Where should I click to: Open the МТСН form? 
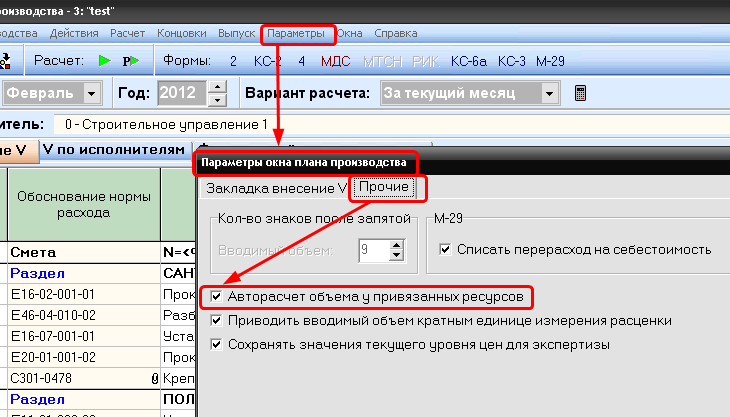pos(382,61)
